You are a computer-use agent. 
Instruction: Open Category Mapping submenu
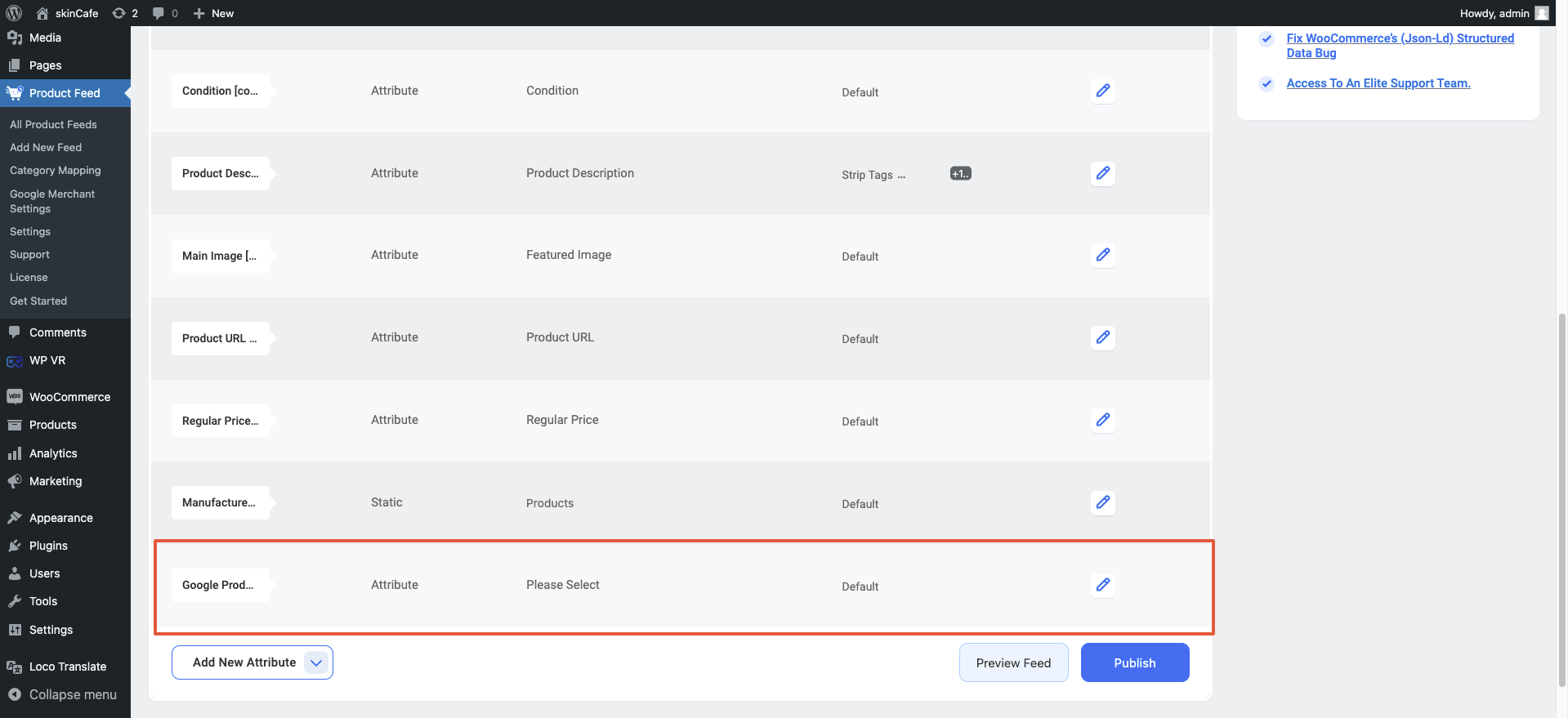(56, 170)
